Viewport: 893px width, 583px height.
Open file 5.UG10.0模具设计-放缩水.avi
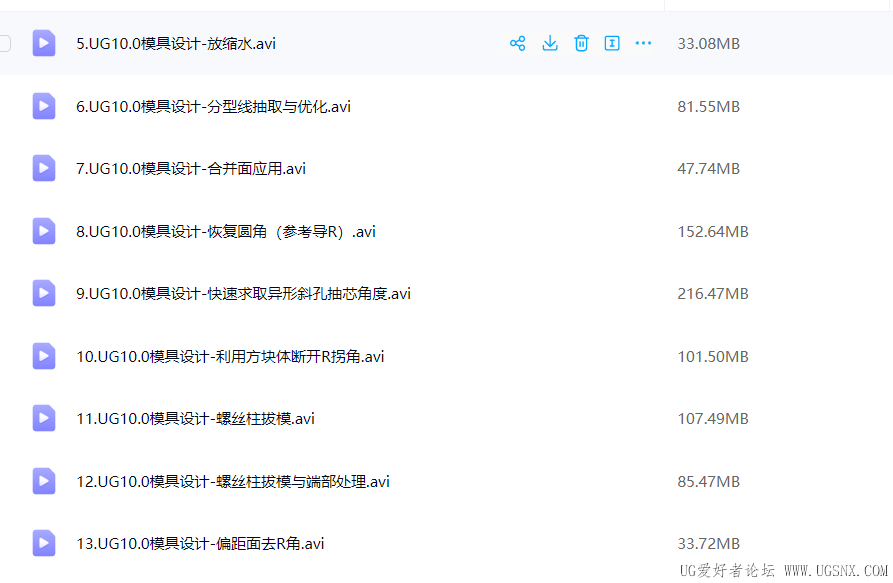click(x=176, y=44)
